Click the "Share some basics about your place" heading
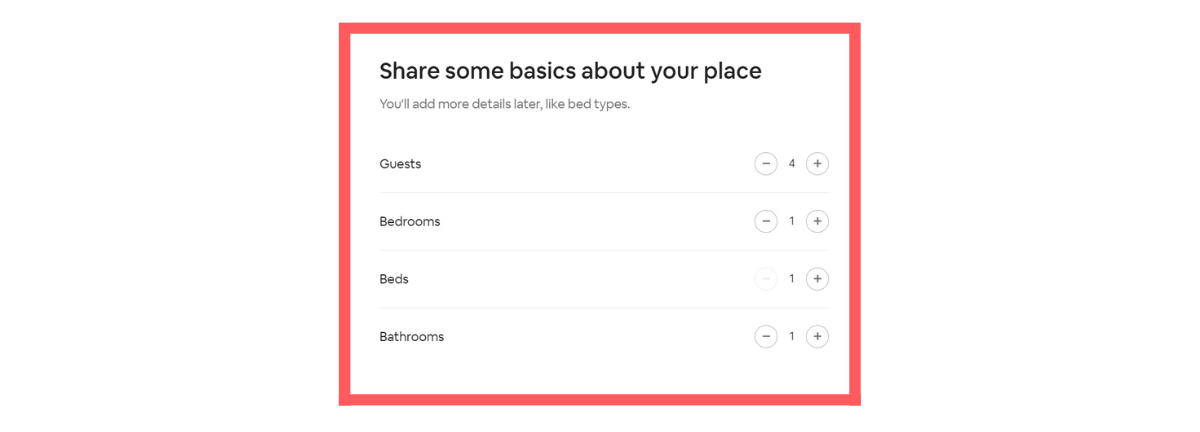 (x=570, y=71)
